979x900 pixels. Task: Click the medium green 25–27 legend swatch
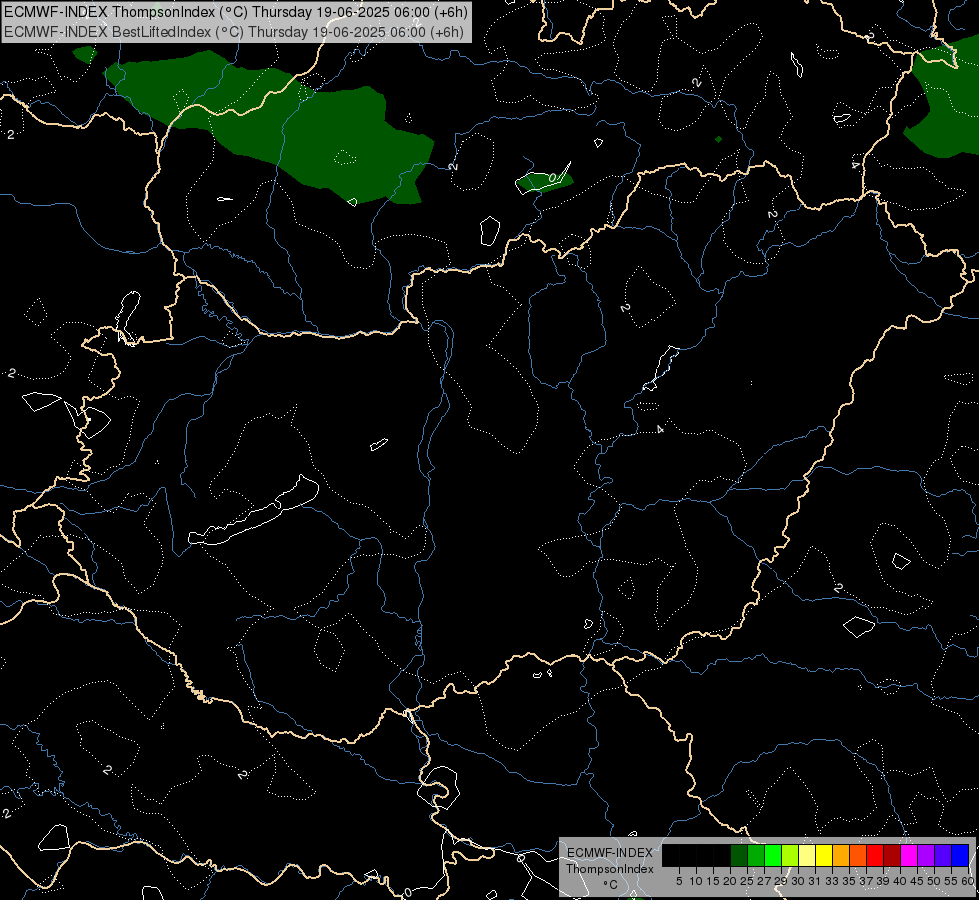(756, 855)
